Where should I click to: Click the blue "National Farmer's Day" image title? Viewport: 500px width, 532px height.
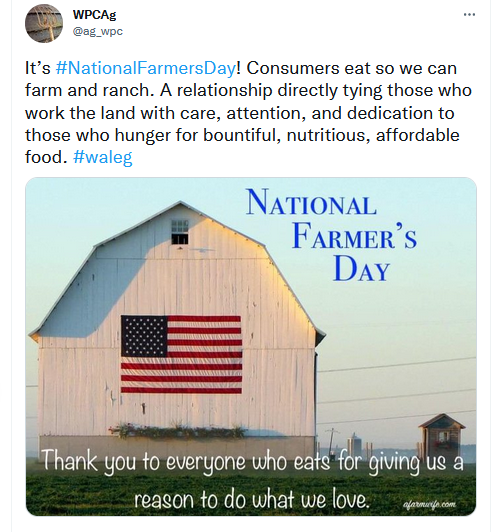coord(331,235)
